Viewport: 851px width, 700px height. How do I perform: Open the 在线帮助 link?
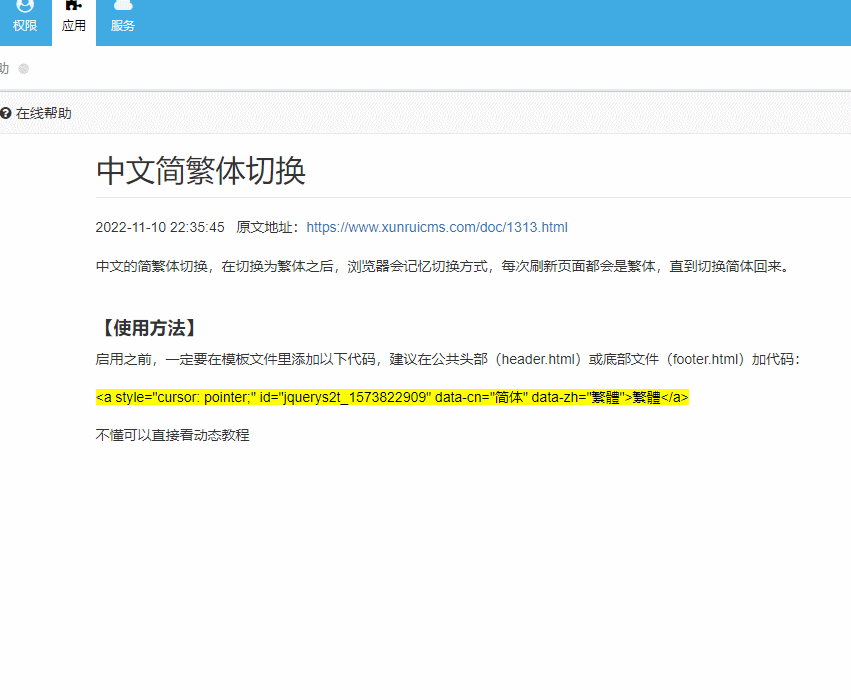(x=43, y=113)
